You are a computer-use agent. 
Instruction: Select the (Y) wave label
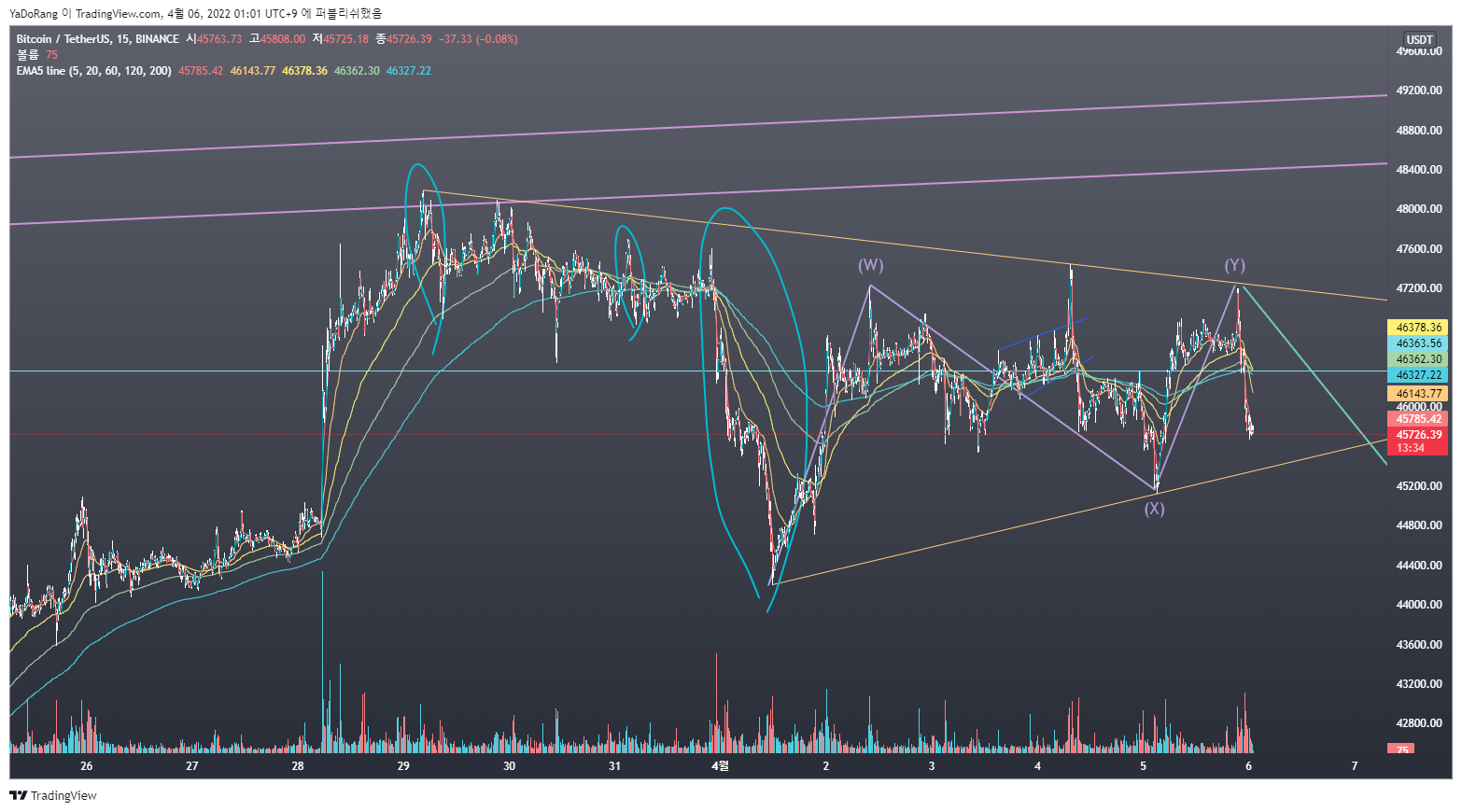pos(1234,266)
